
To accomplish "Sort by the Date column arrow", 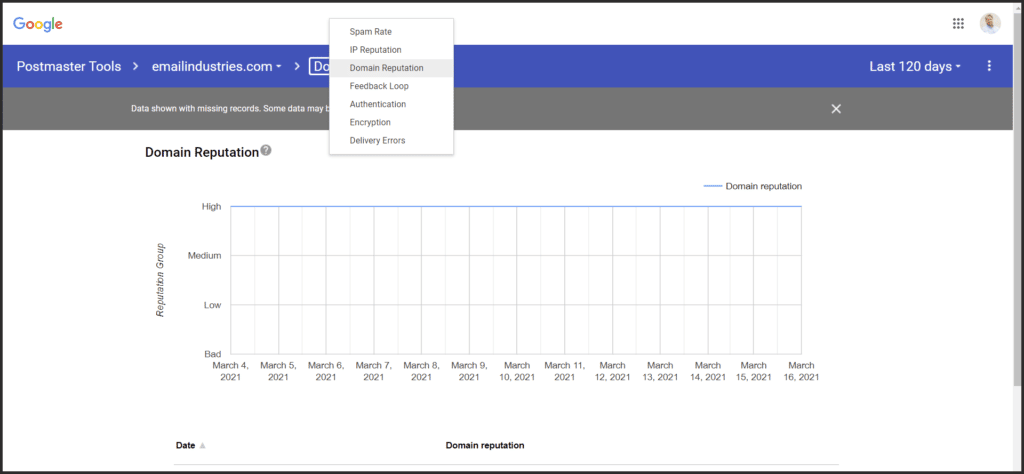I will point(203,446).
